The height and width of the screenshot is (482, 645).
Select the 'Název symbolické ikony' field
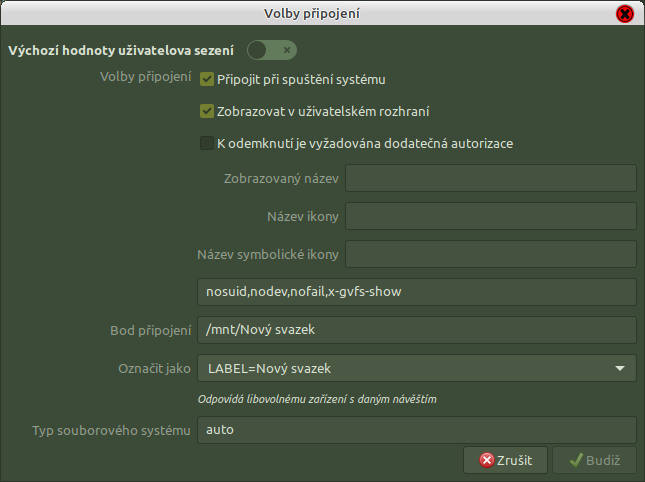click(490, 254)
